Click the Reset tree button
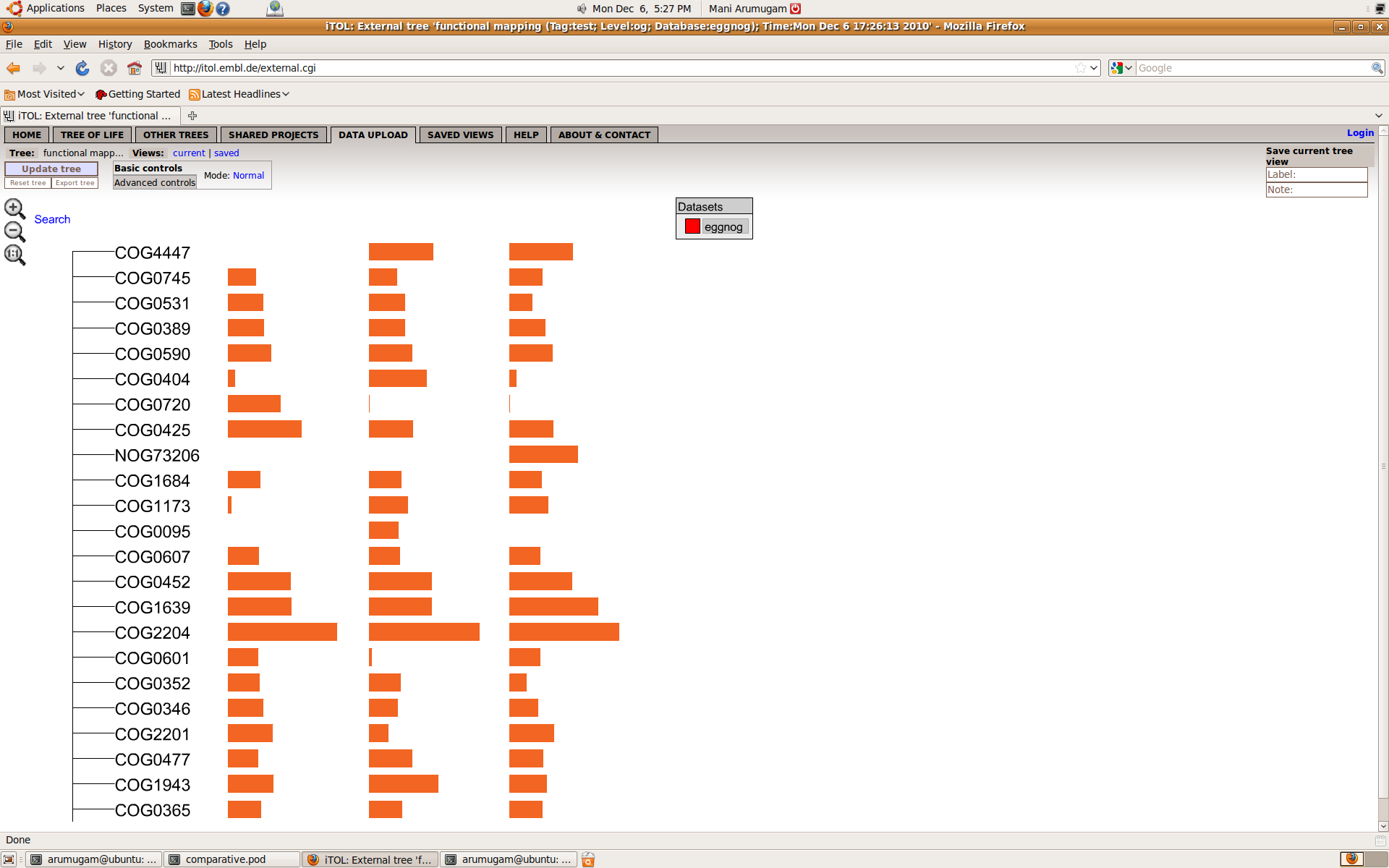 pyautogui.click(x=28, y=183)
